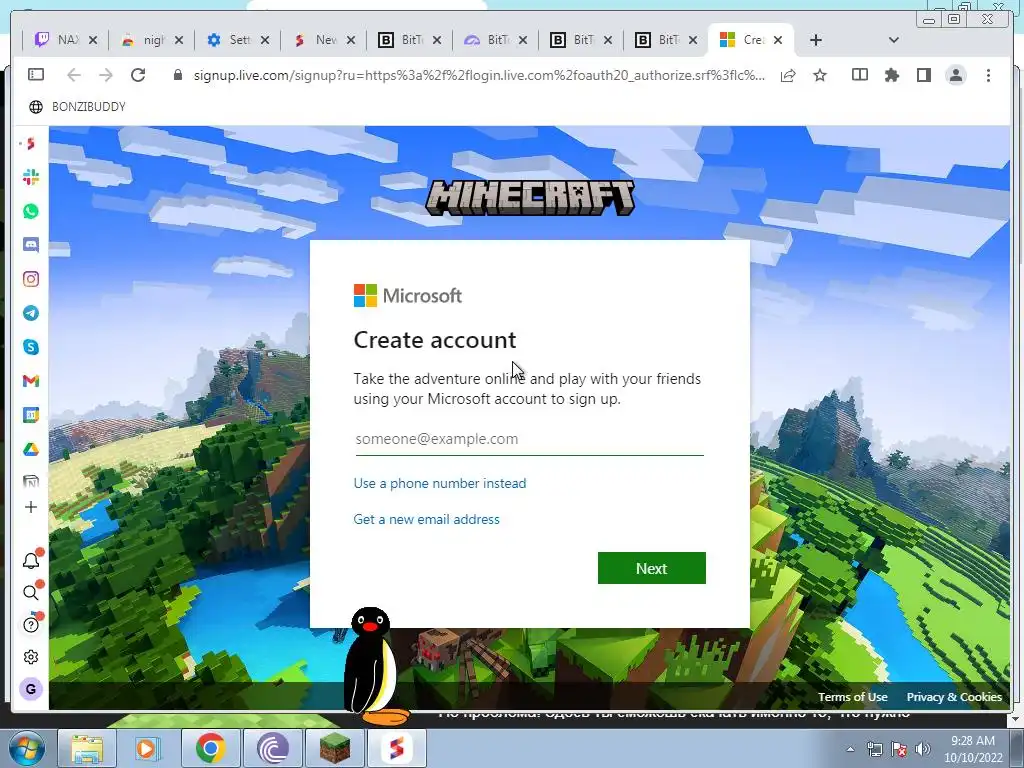
Task: Open sidebar help question mark
Action: pos(31,625)
